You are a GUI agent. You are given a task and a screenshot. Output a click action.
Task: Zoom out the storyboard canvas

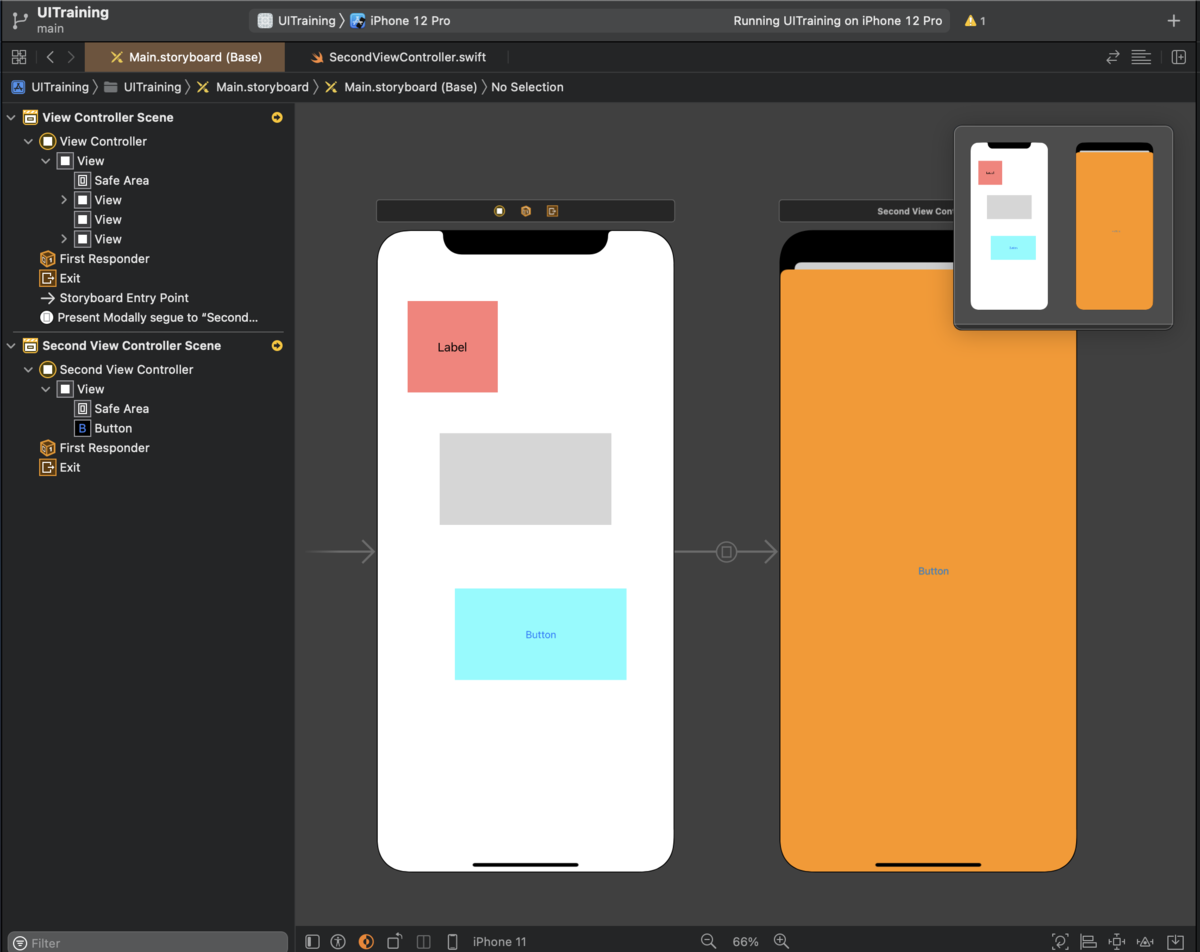pos(708,941)
